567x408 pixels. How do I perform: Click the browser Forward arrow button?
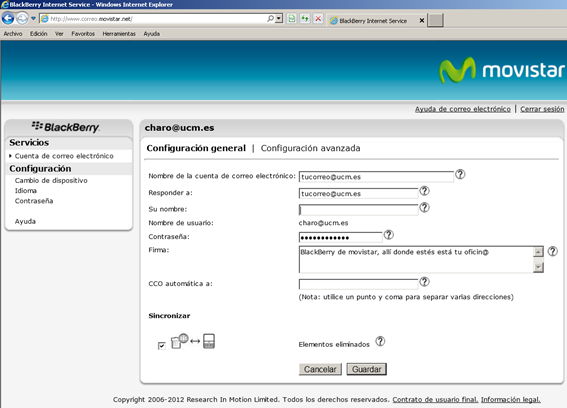pyautogui.click(x=22, y=18)
